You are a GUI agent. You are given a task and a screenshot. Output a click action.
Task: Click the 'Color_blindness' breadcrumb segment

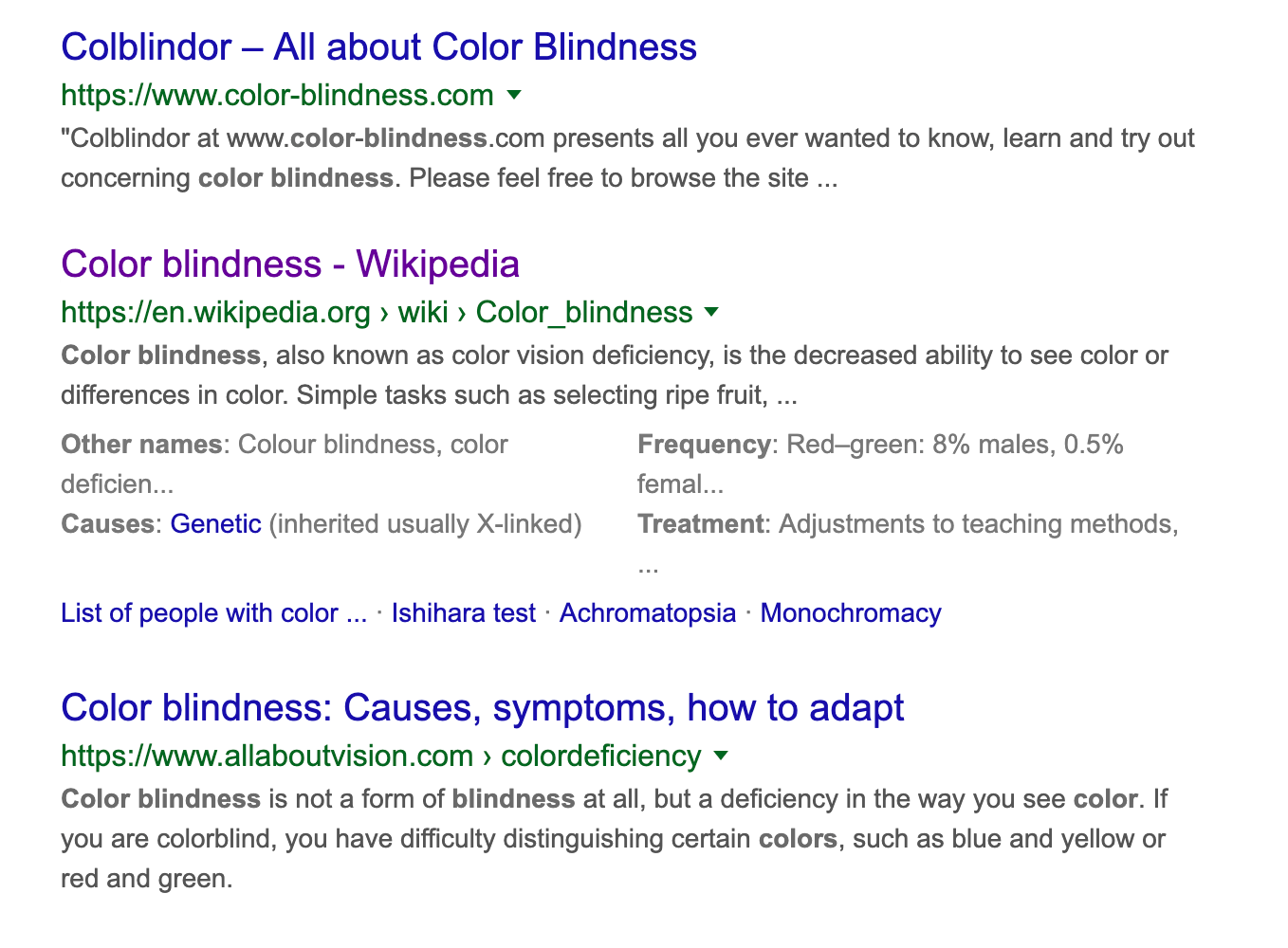(583, 312)
